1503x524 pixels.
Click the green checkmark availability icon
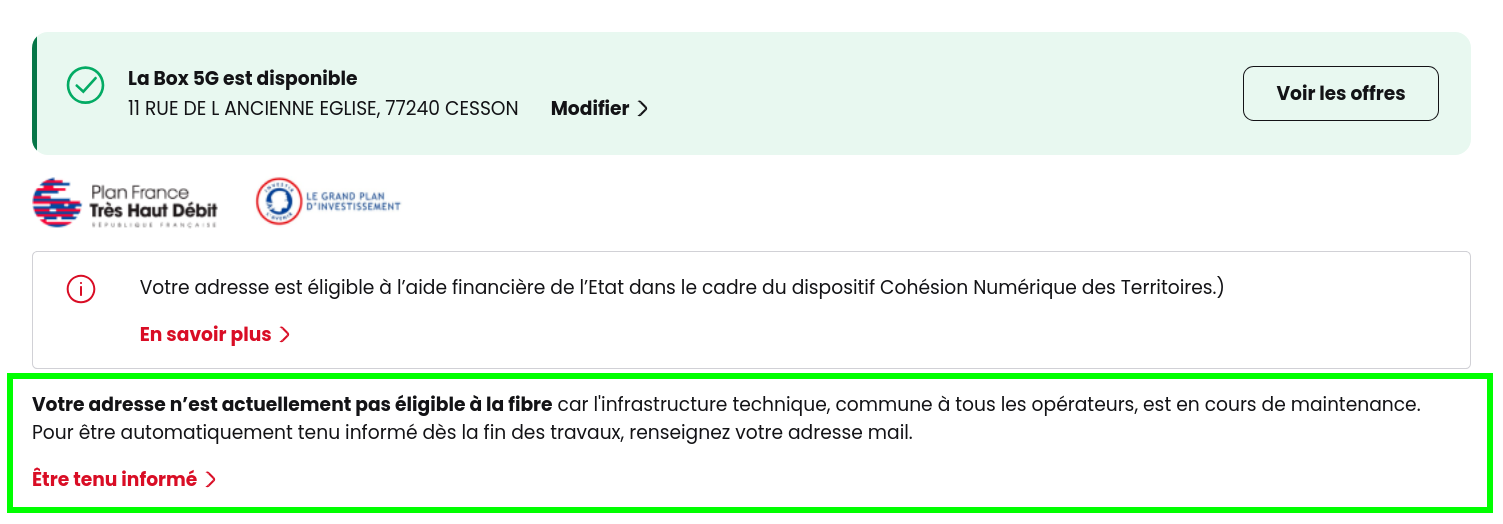(85, 85)
